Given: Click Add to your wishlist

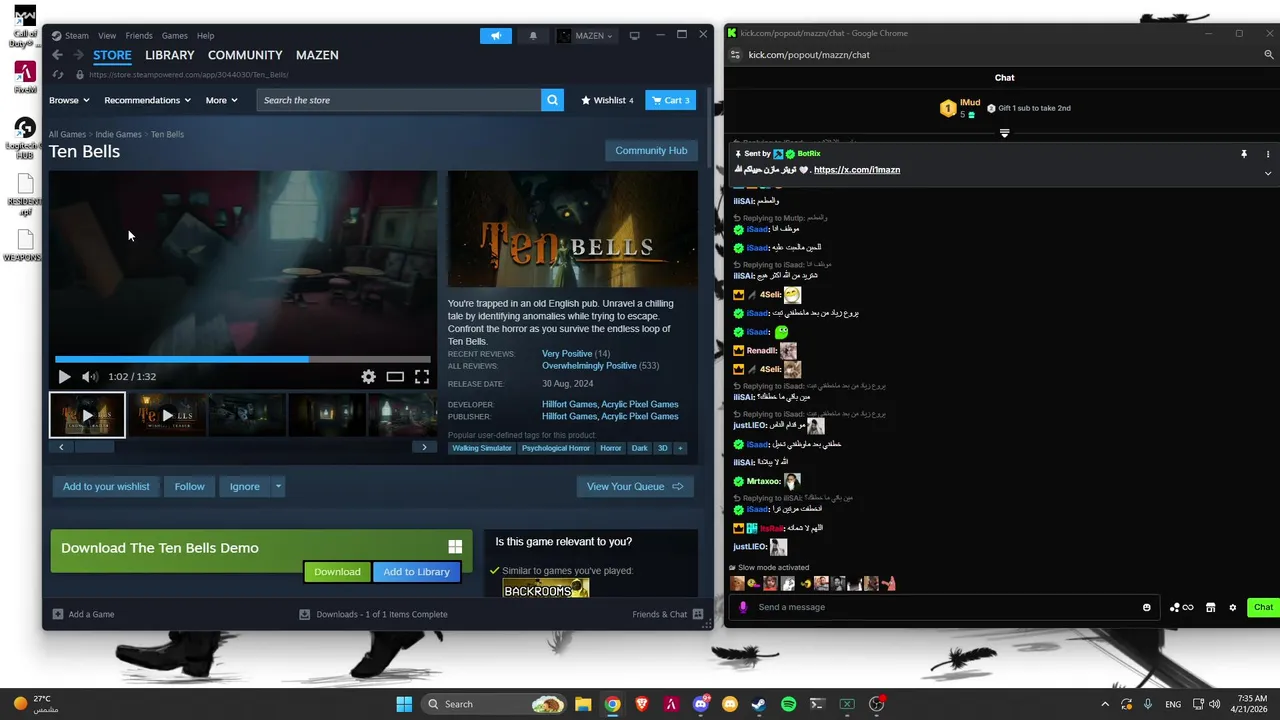Looking at the screenshot, I should pos(106,487).
